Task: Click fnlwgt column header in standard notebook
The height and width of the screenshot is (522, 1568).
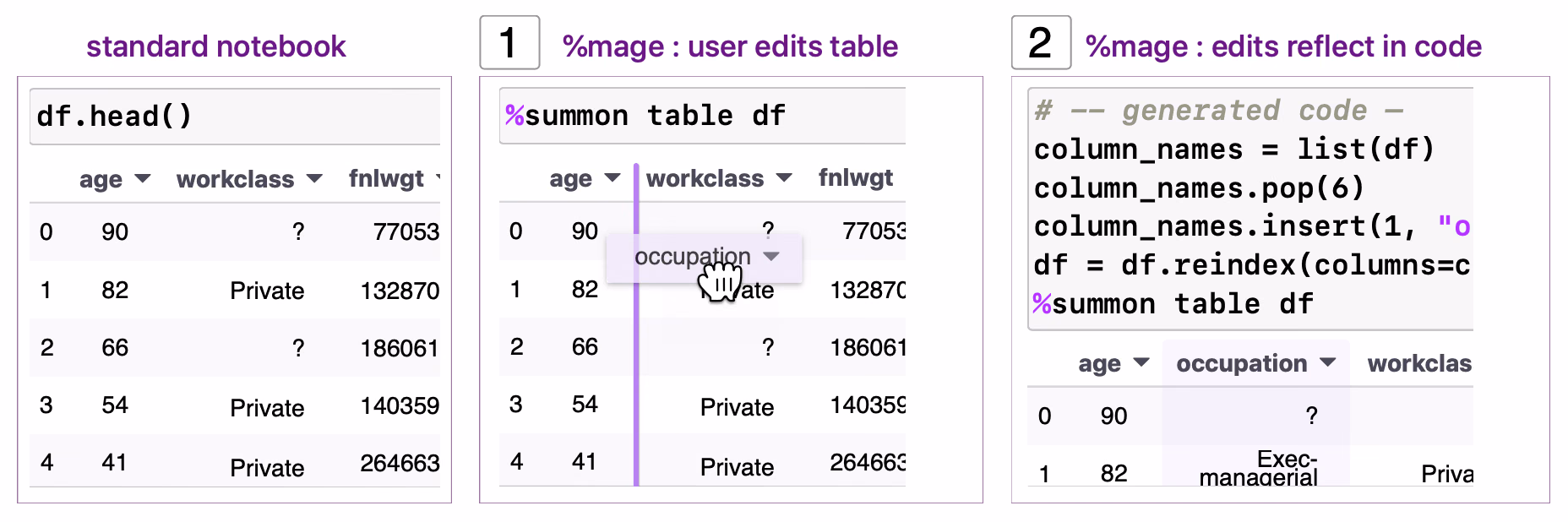Action: coord(386,179)
